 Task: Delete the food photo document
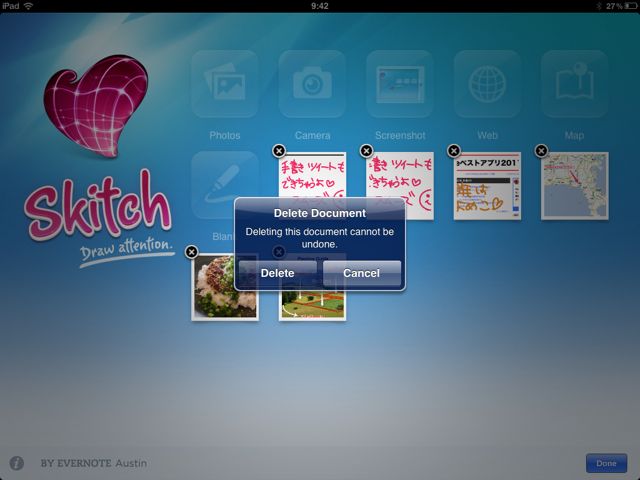pos(191,252)
